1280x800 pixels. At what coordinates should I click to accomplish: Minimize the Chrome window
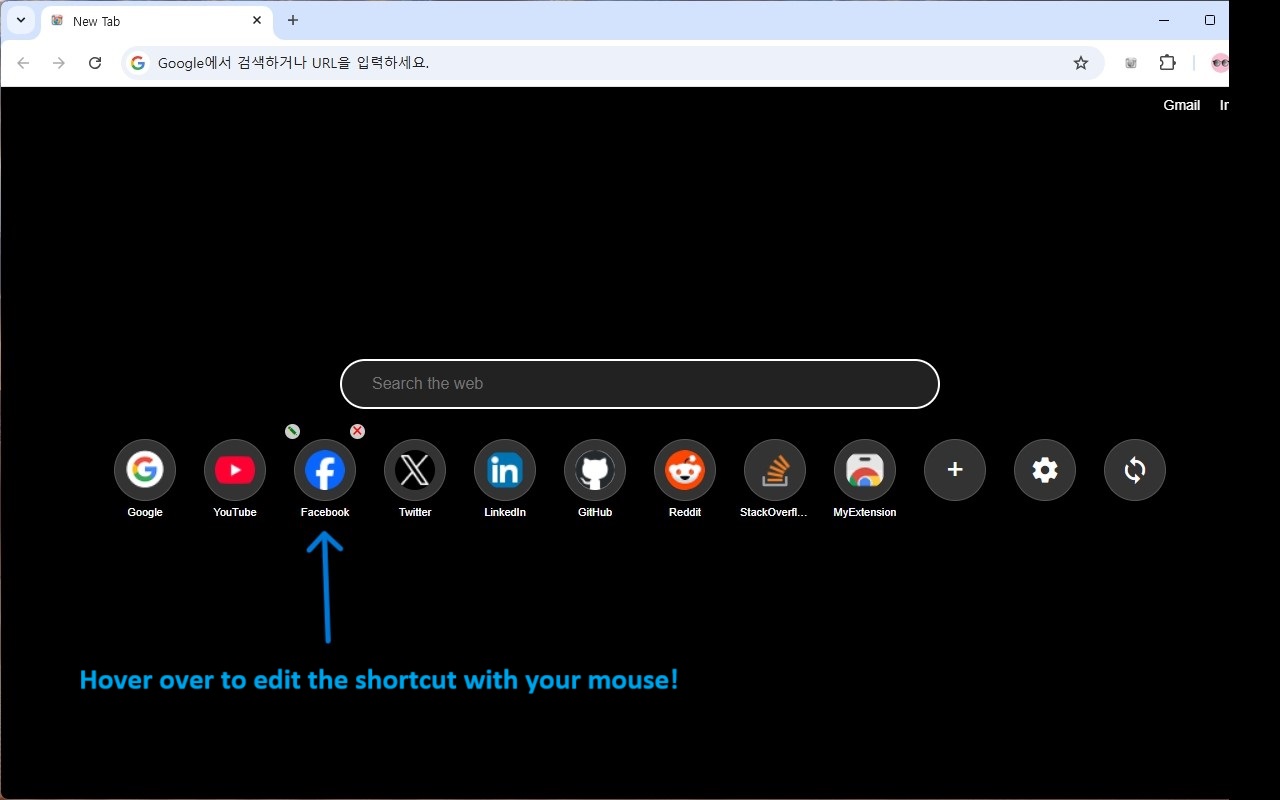(1164, 20)
